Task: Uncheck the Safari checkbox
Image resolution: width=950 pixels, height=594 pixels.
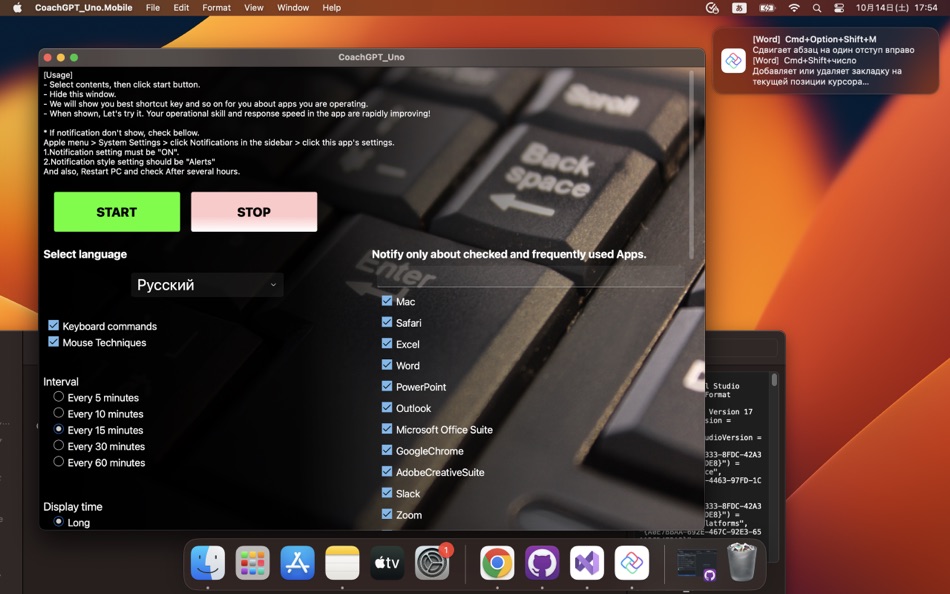Action: [x=387, y=322]
